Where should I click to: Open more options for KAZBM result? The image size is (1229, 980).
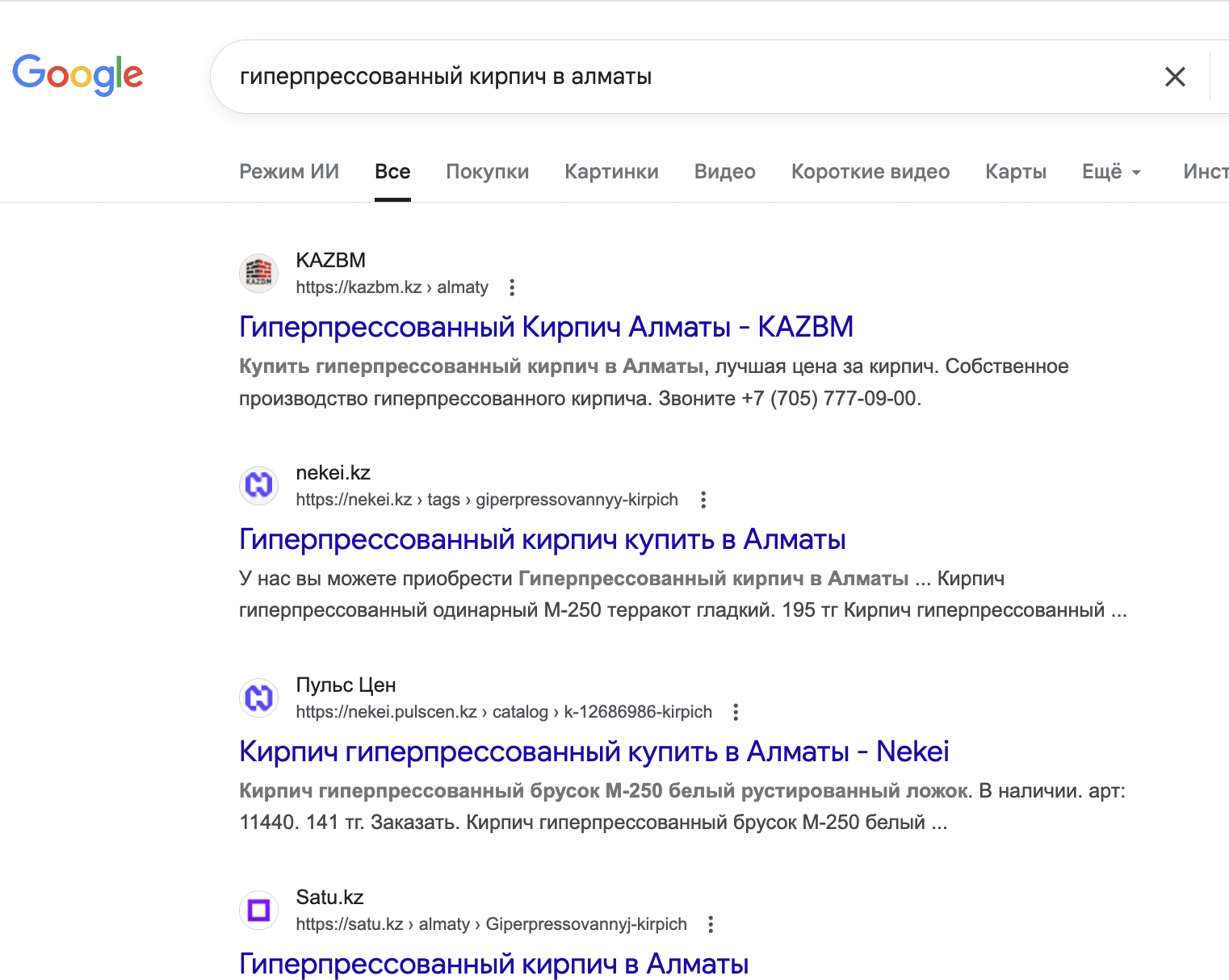(x=512, y=287)
